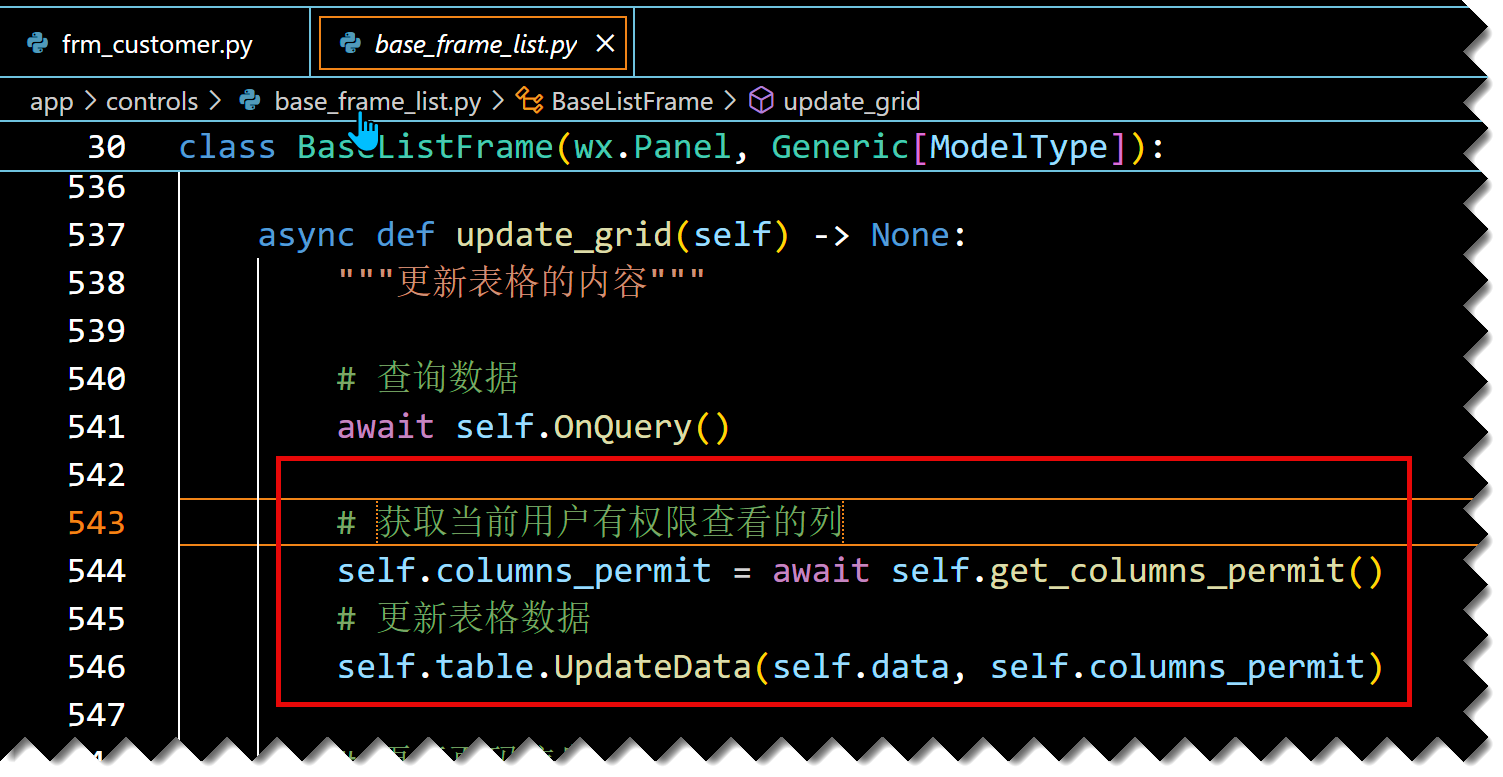Viewport: 1503px width, 777px height.
Task: Click the Python file icon in breadcrumb
Action: click(x=250, y=101)
